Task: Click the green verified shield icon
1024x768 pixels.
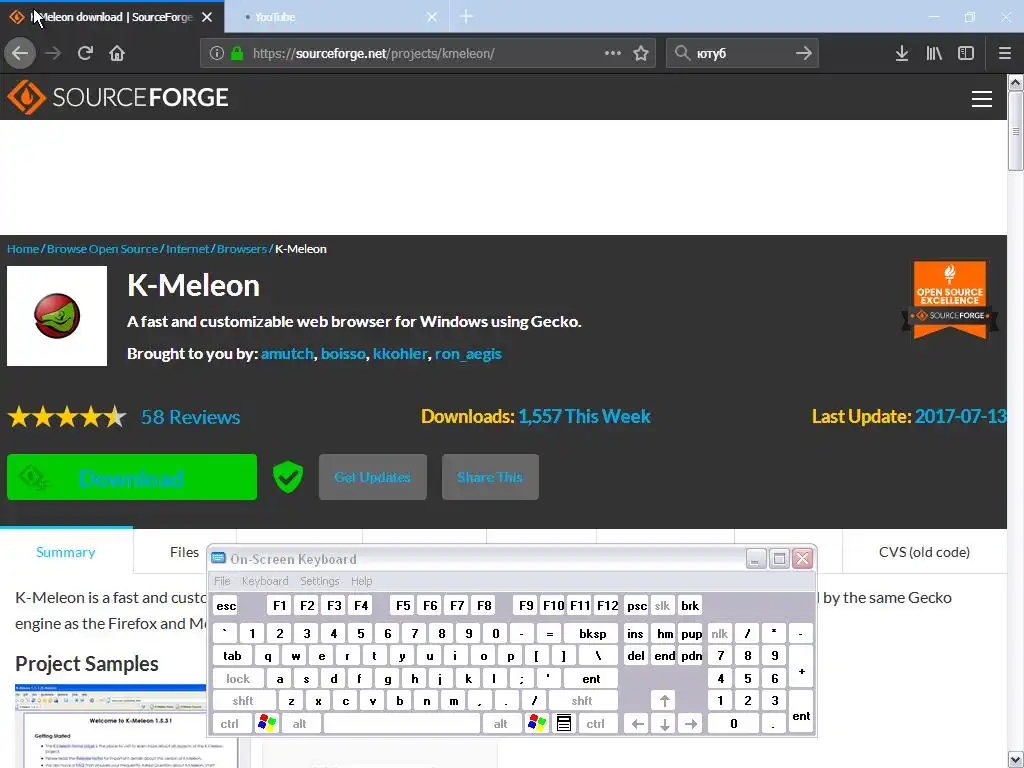Action: tap(287, 477)
